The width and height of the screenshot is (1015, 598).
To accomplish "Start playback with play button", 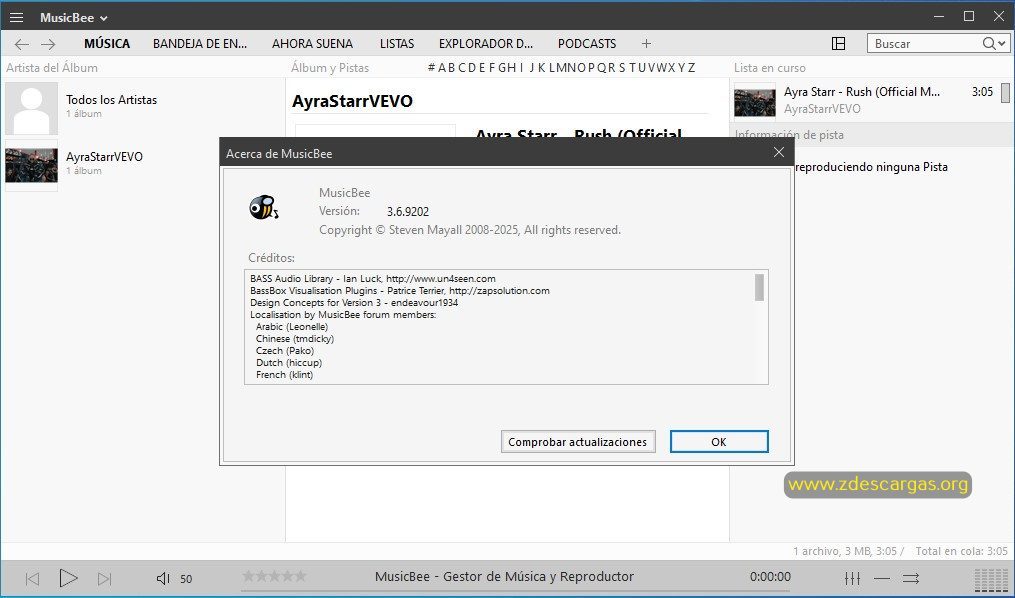I will [x=68, y=578].
